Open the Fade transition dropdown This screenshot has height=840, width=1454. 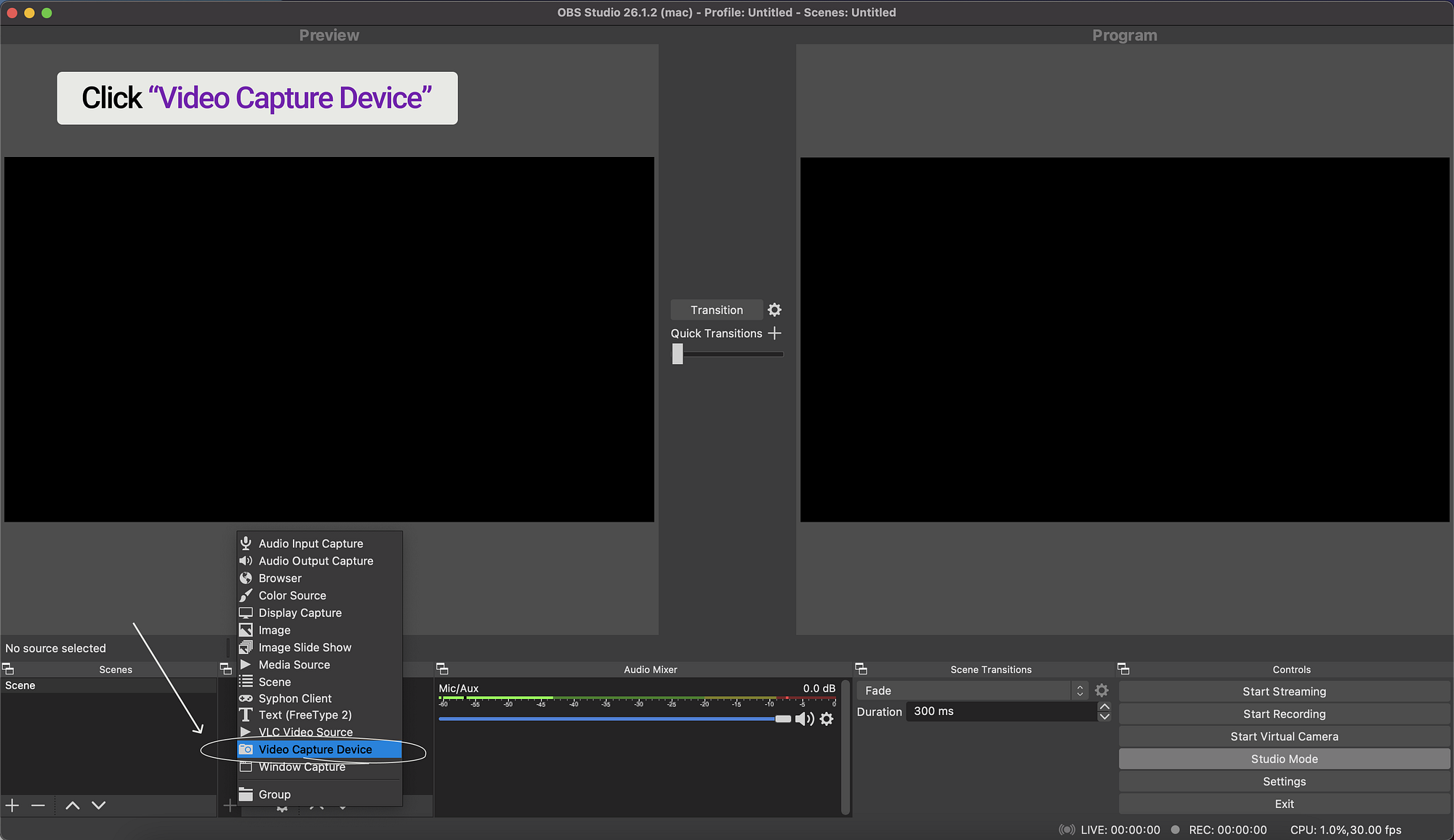[972, 690]
